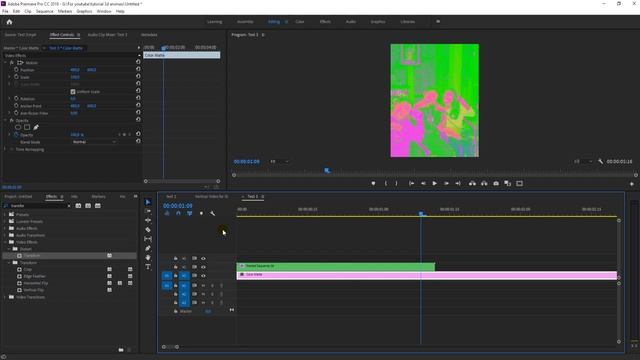Open Program monitor zoom level dropdown

tap(279, 162)
